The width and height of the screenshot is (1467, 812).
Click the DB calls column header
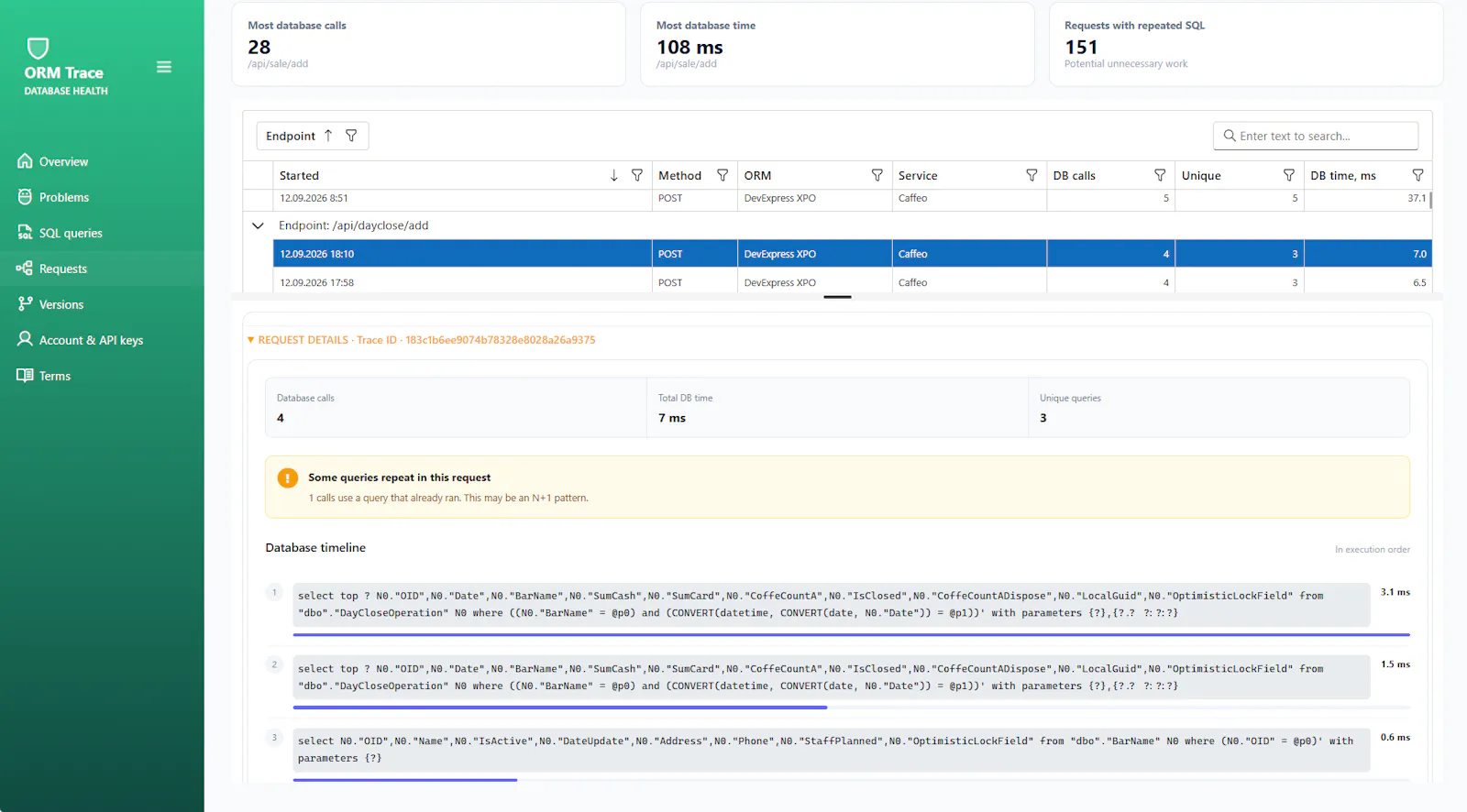pos(1110,175)
